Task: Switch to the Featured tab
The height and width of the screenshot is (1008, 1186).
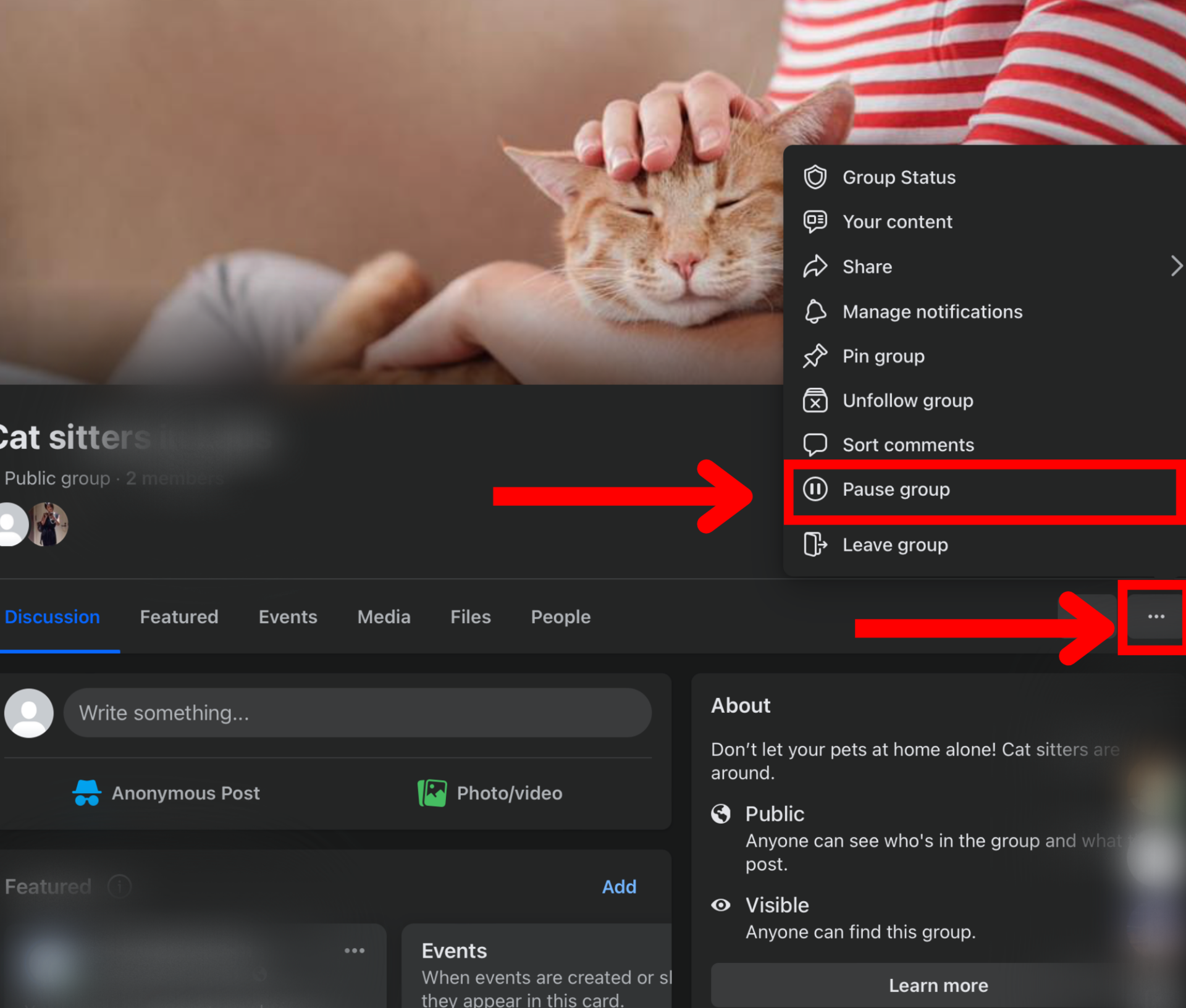Action: pos(179,617)
